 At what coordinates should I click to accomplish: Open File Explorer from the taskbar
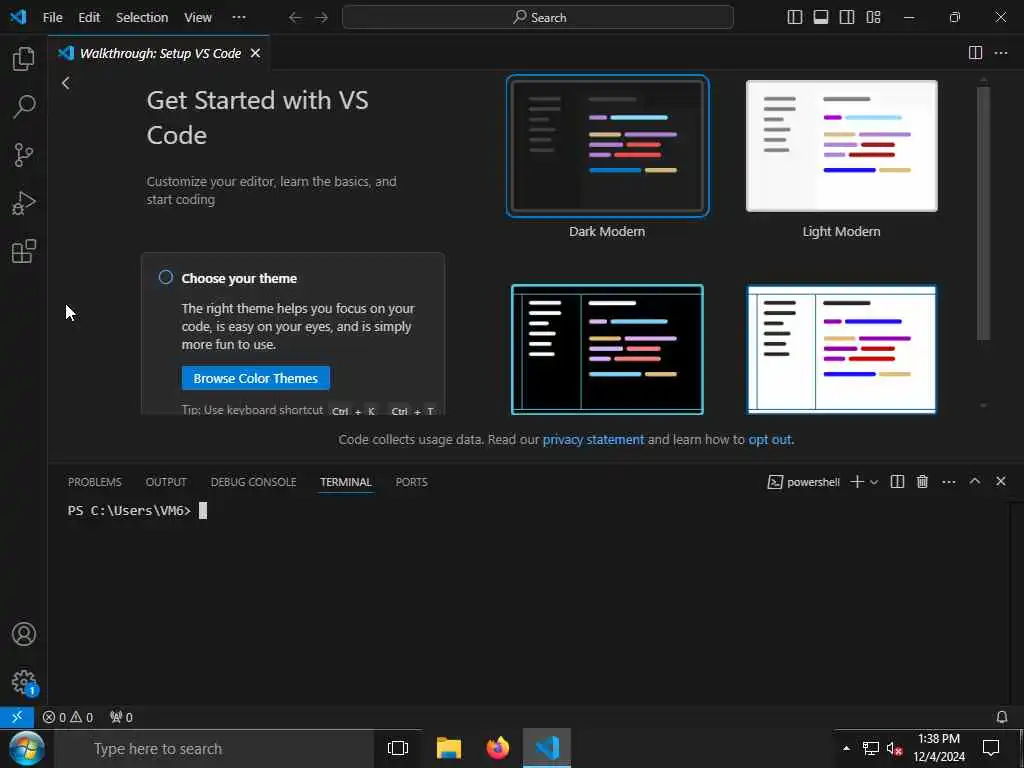click(449, 748)
